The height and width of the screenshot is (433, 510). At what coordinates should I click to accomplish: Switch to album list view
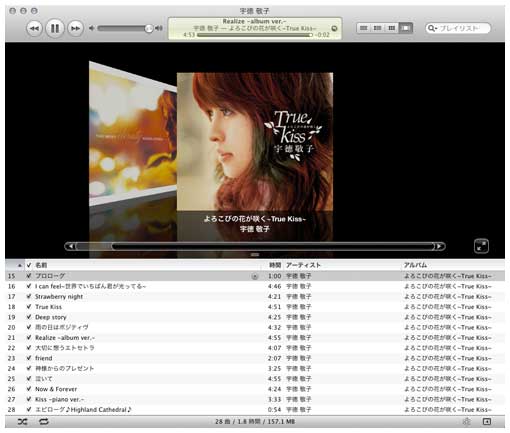(x=378, y=28)
